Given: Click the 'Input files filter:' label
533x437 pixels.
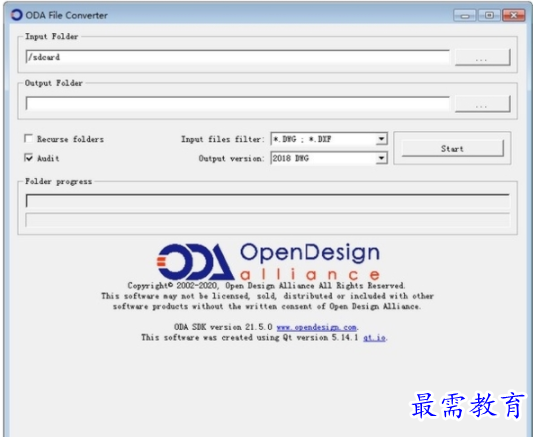Looking at the screenshot, I should (223, 139).
